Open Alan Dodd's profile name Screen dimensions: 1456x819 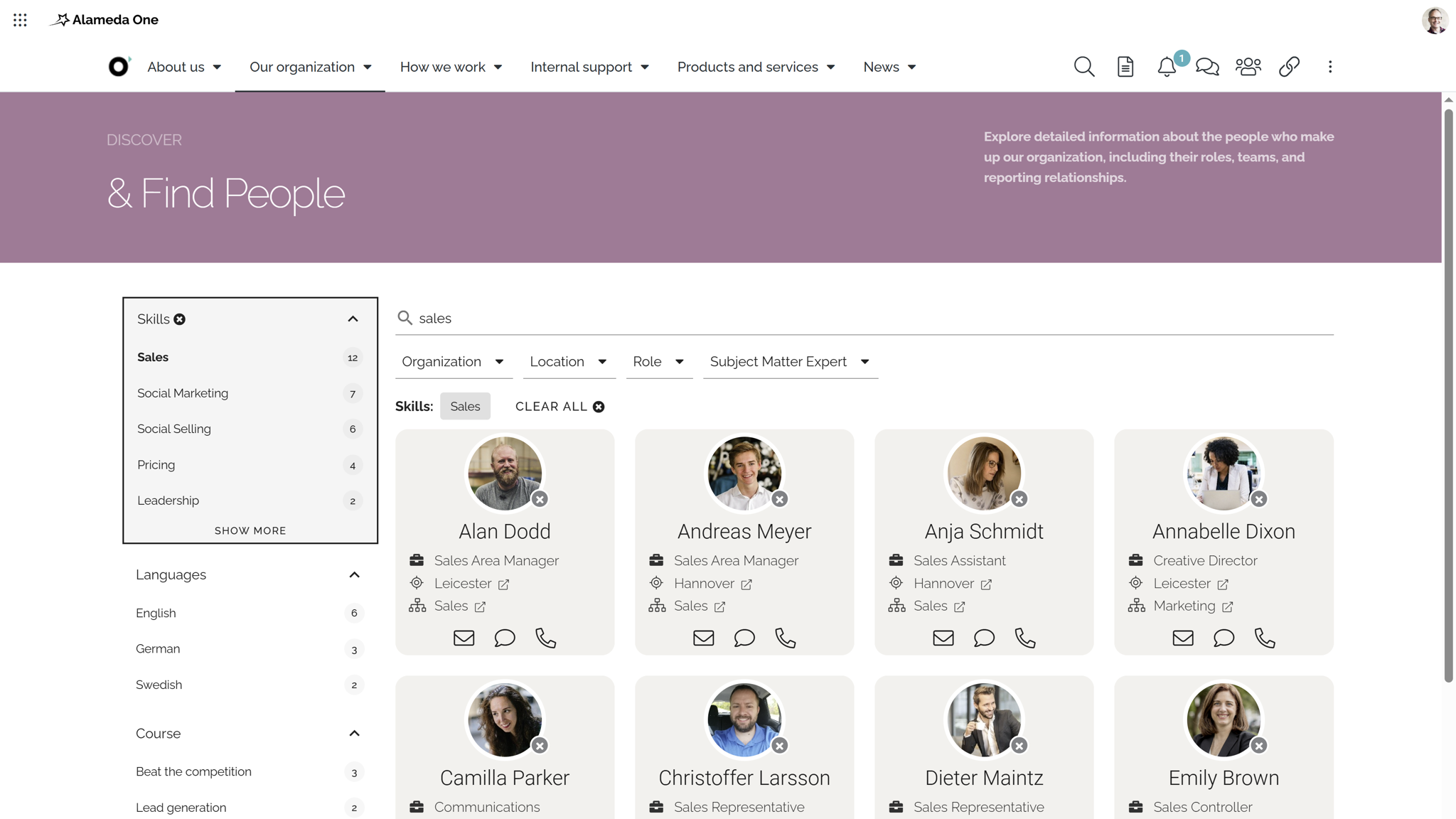tap(505, 532)
